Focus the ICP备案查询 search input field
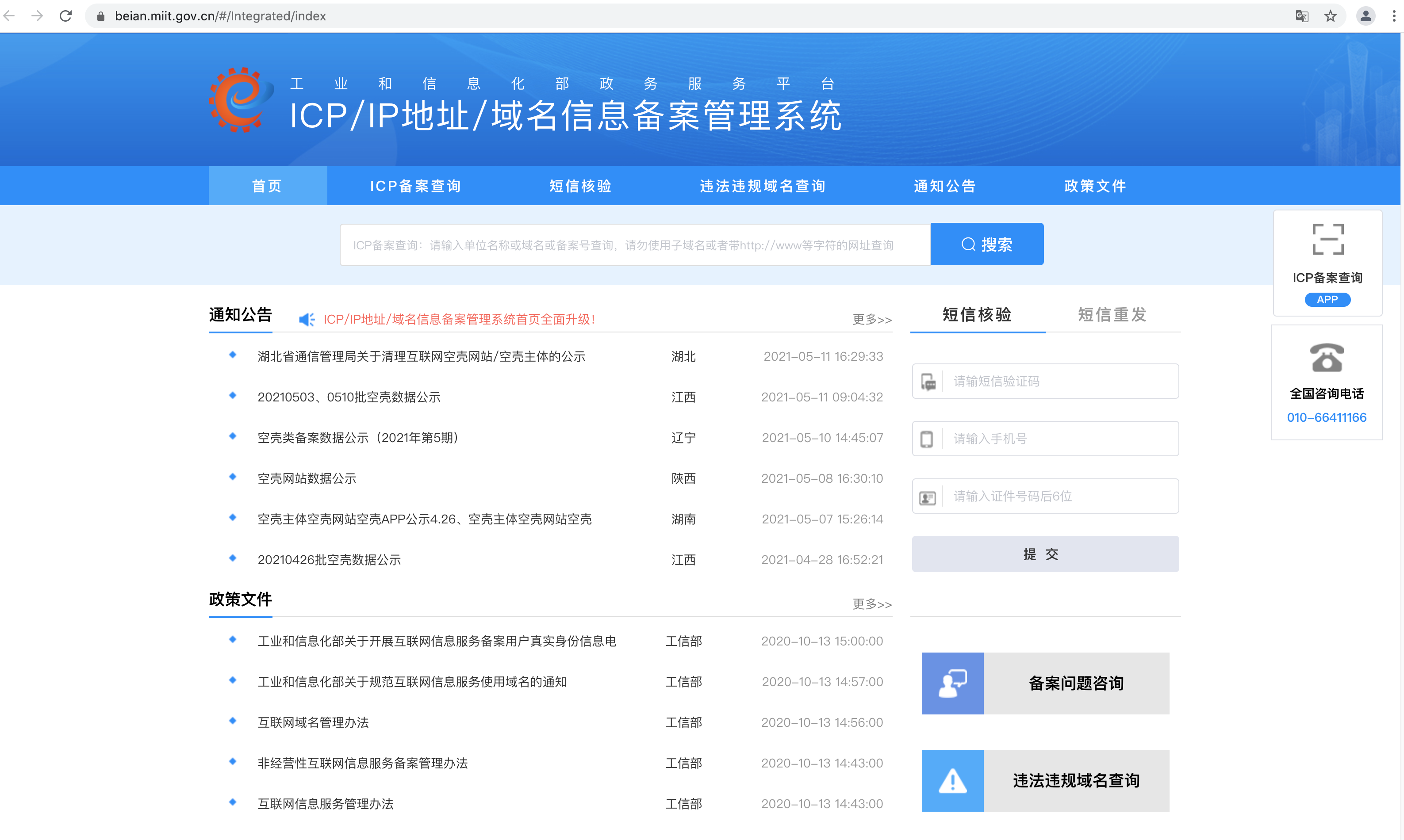The width and height of the screenshot is (1404, 840). (x=634, y=244)
